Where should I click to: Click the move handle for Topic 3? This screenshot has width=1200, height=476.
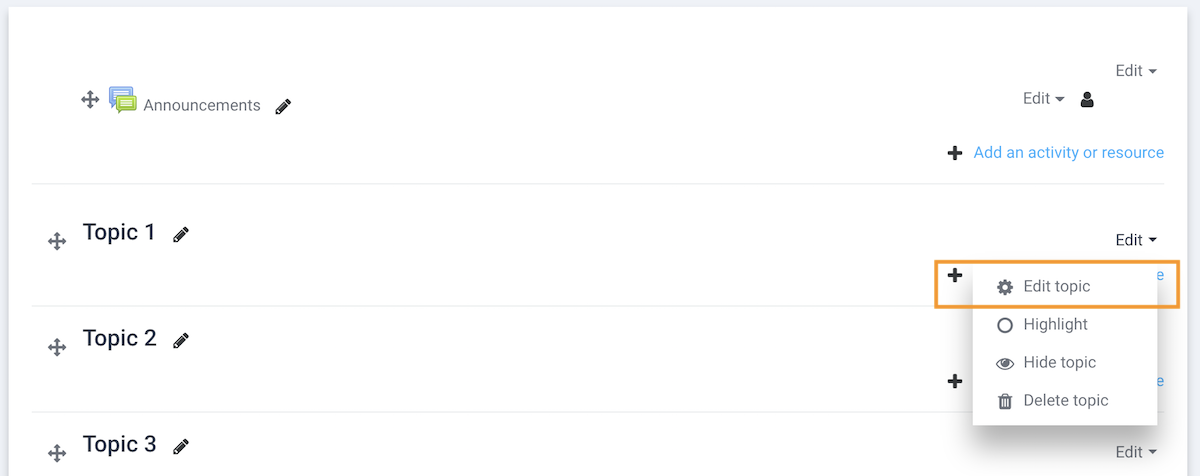(x=57, y=453)
